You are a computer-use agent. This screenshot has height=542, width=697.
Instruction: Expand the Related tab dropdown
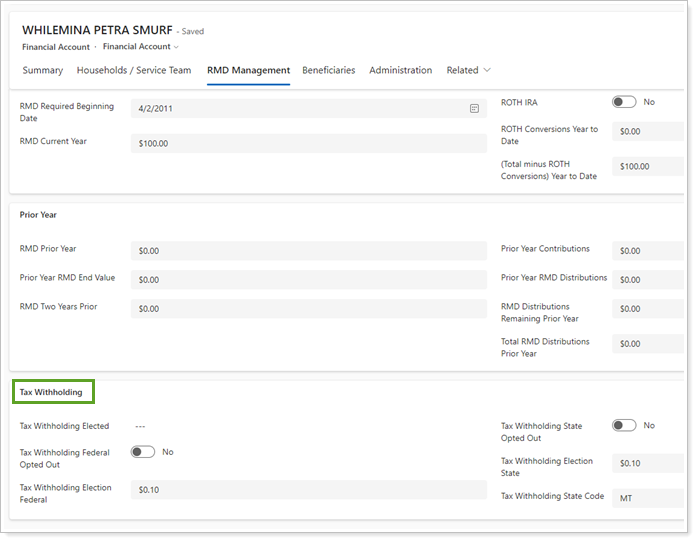pos(469,71)
